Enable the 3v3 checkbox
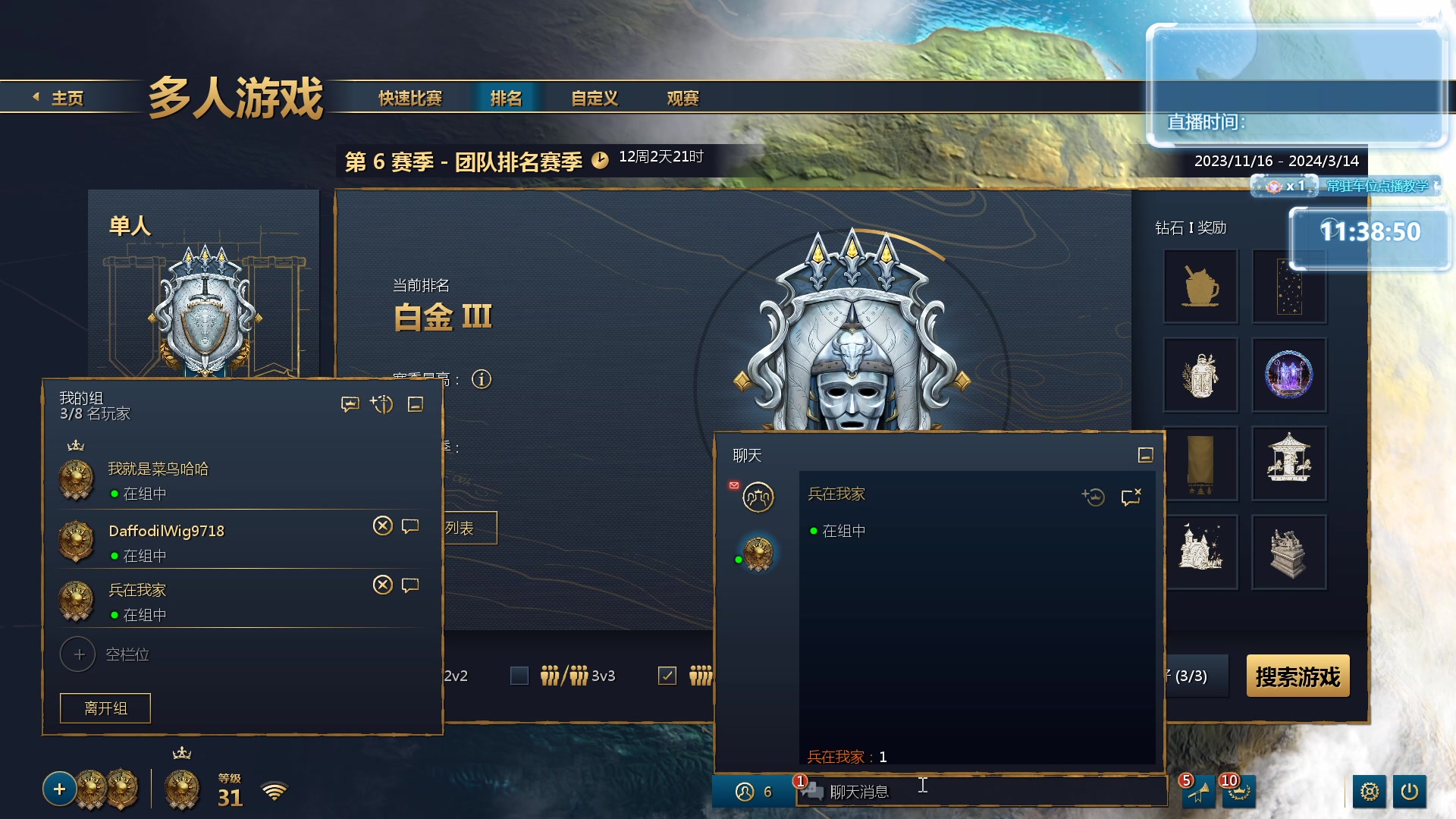 [519, 676]
